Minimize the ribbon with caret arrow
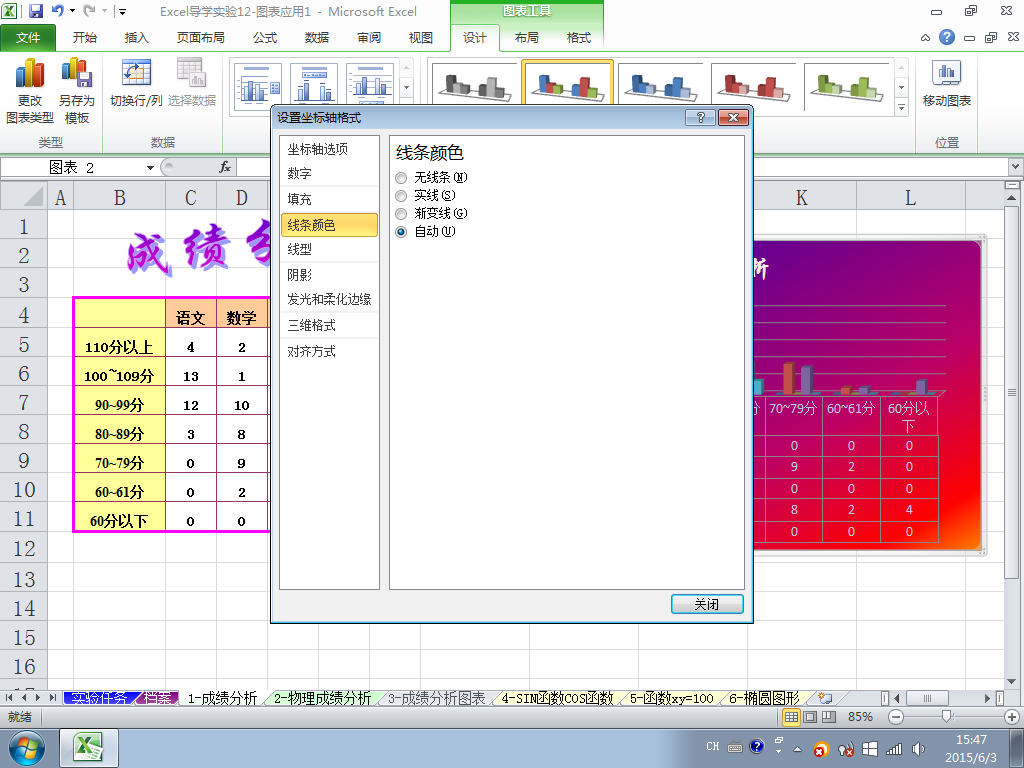 925,38
